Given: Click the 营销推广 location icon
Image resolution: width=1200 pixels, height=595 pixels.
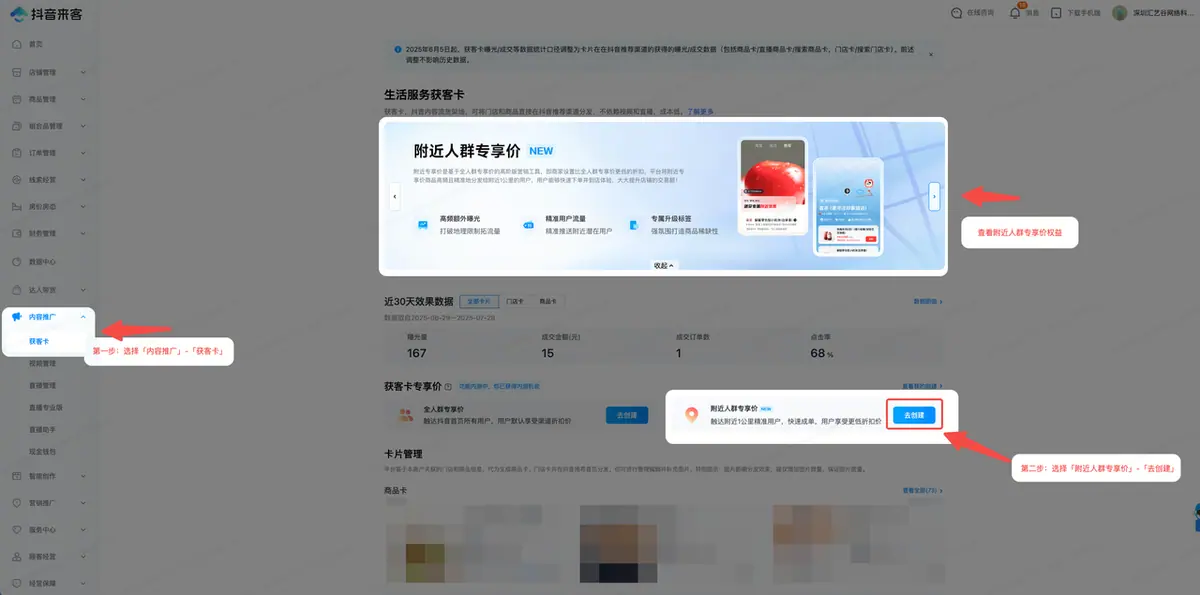Looking at the screenshot, I should pyautogui.click(x=17, y=503).
